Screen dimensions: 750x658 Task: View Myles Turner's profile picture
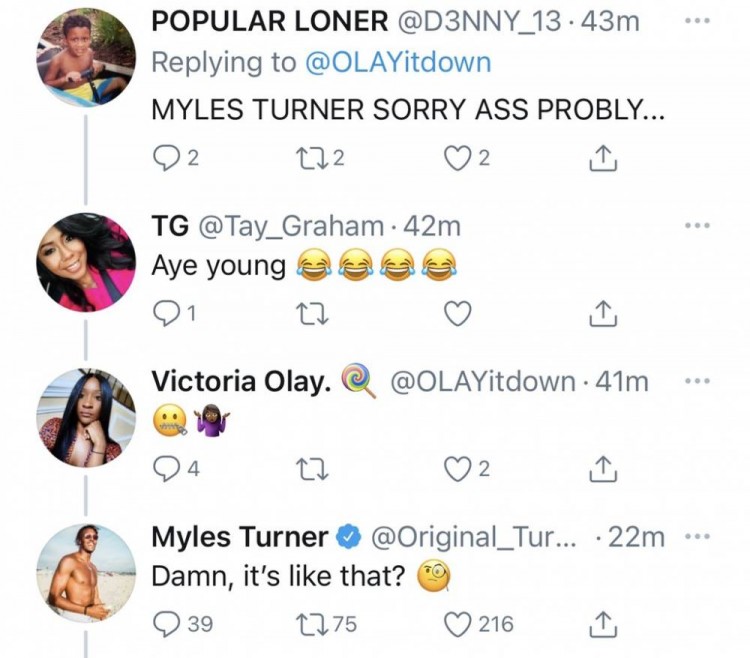click(x=85, y=573)
